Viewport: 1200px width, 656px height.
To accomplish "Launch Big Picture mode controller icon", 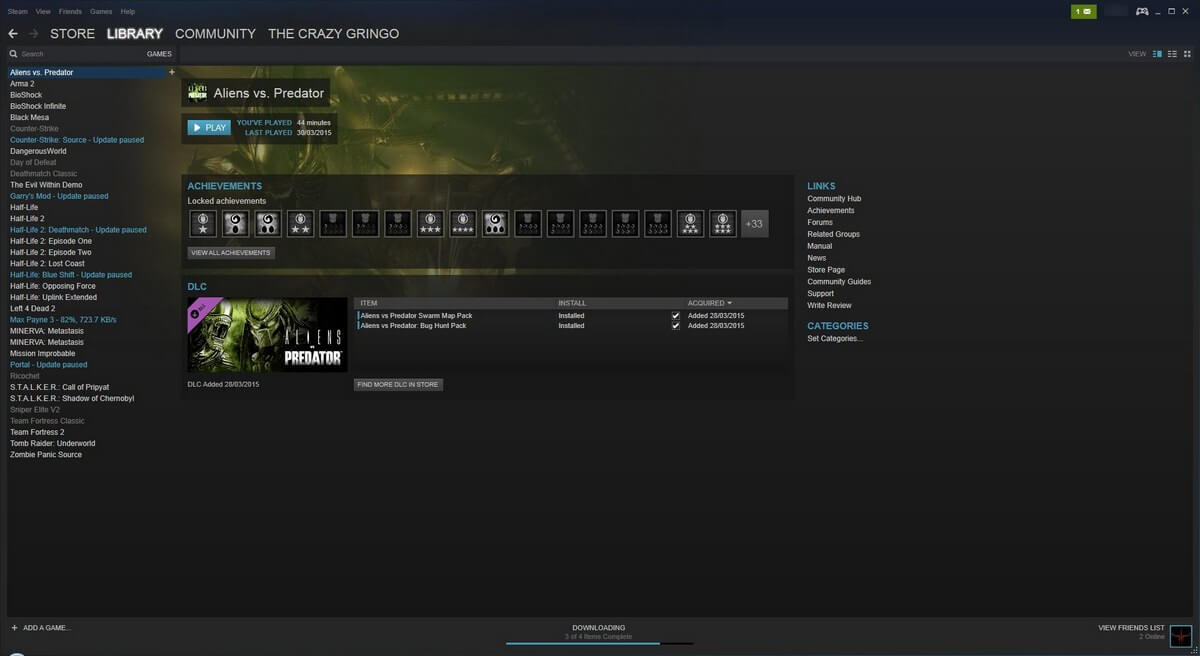I will (1142, 11).
